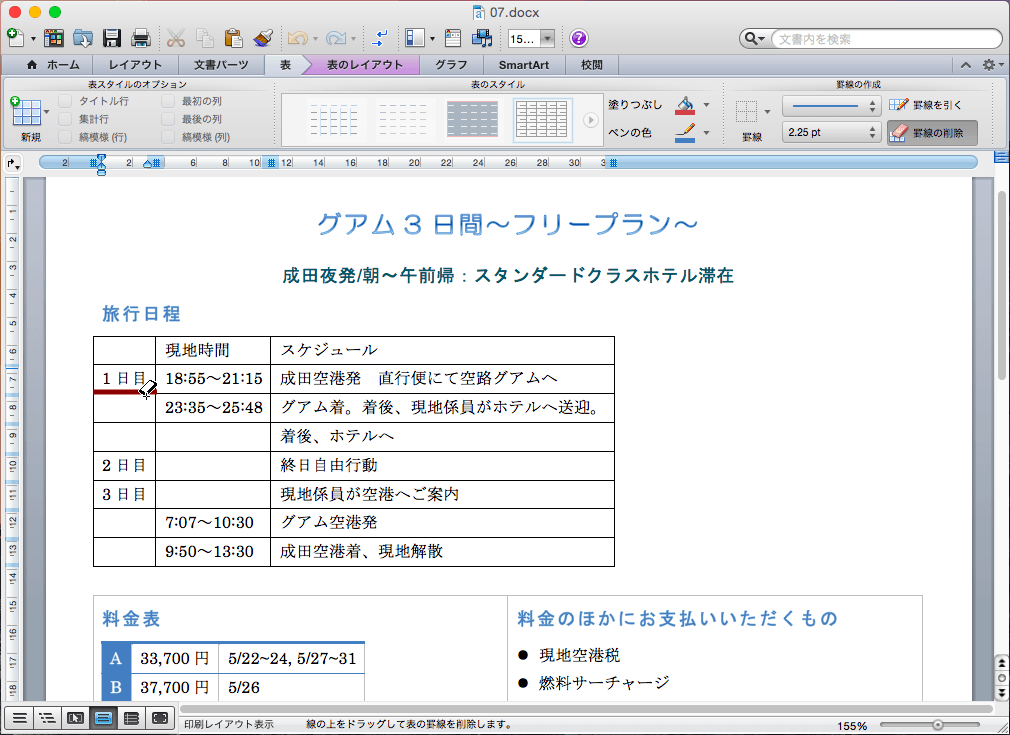Click the document search field
1010x735 pixels.
[886, 39]
